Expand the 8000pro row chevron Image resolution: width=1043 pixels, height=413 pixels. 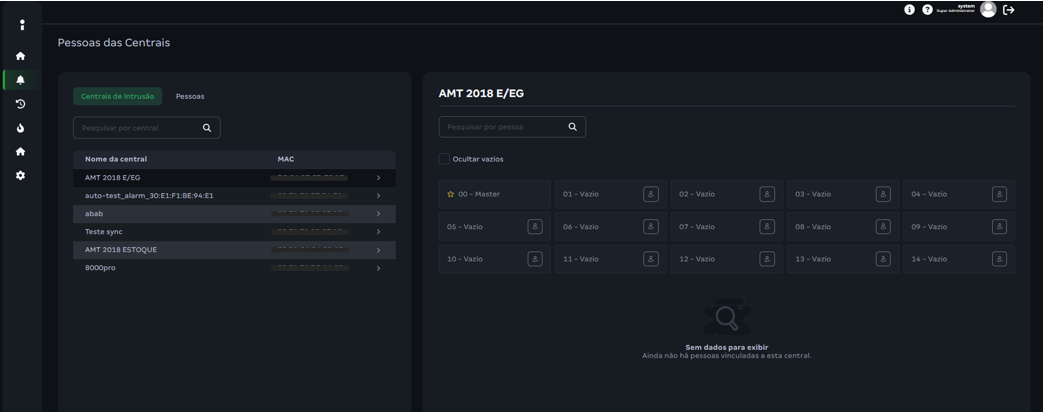[x=378, y=268]
